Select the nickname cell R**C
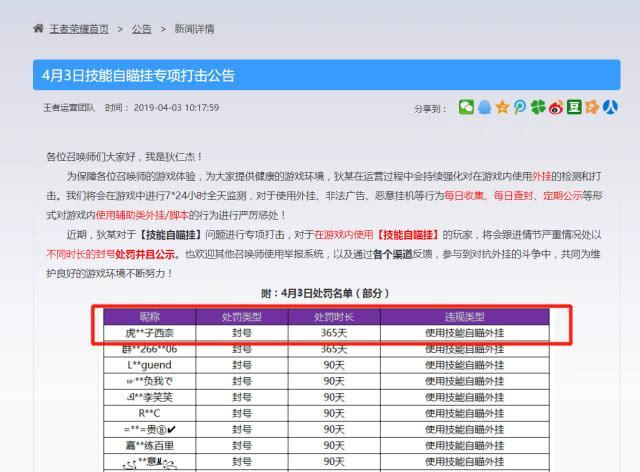The width and height of the screenshot is (640, 472). (x=150, y=413)
